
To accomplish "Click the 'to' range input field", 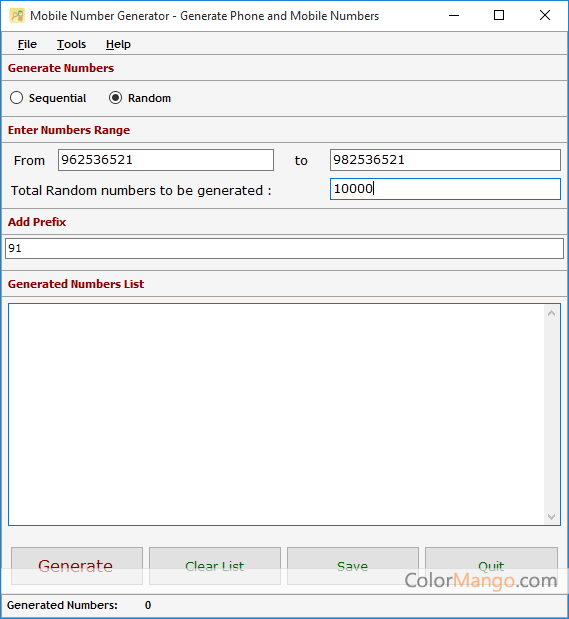I will pos(445,160).
